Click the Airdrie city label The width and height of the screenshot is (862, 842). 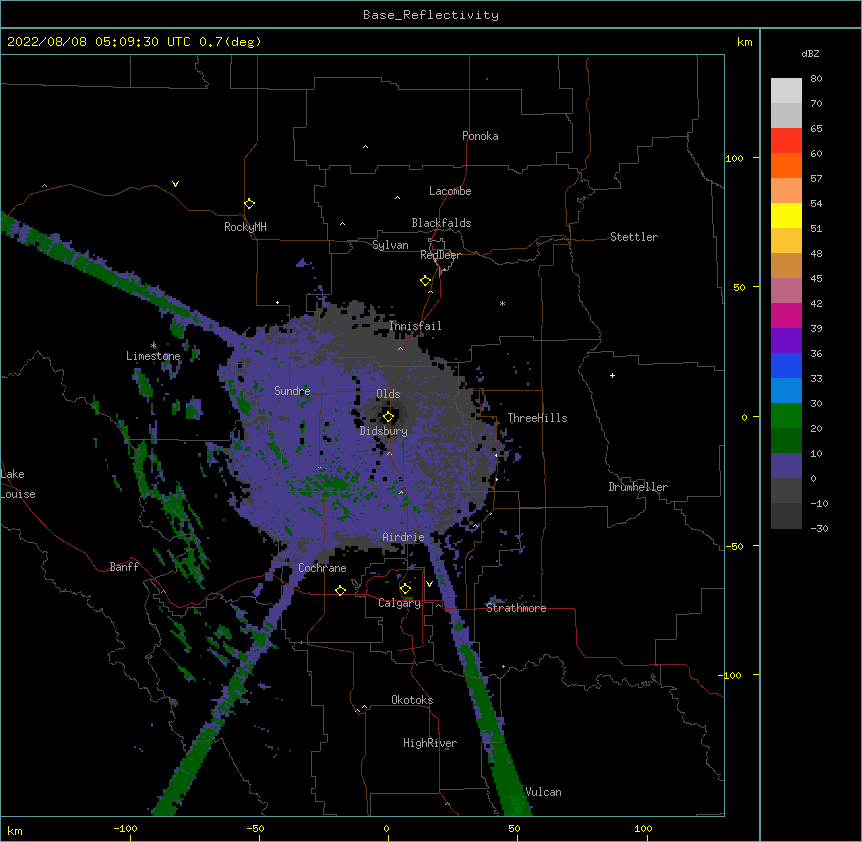point(403,537)
